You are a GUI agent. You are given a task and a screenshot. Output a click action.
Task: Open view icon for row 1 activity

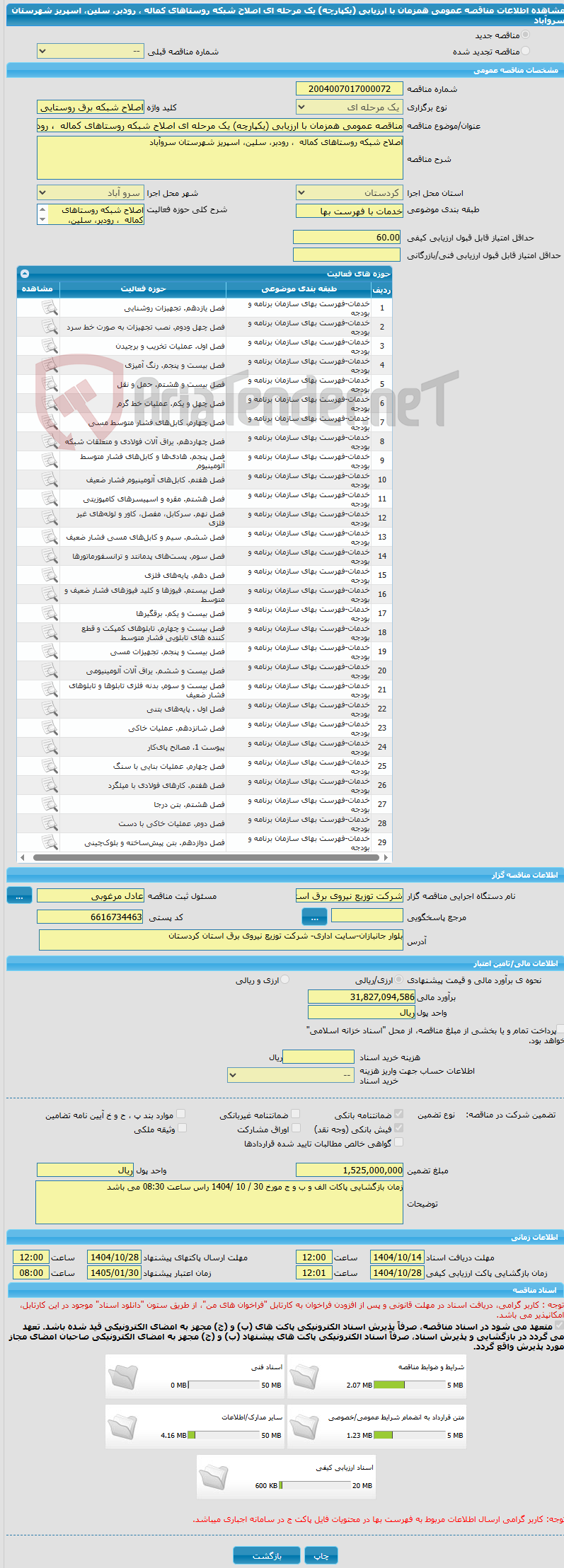tap(49, 308)
